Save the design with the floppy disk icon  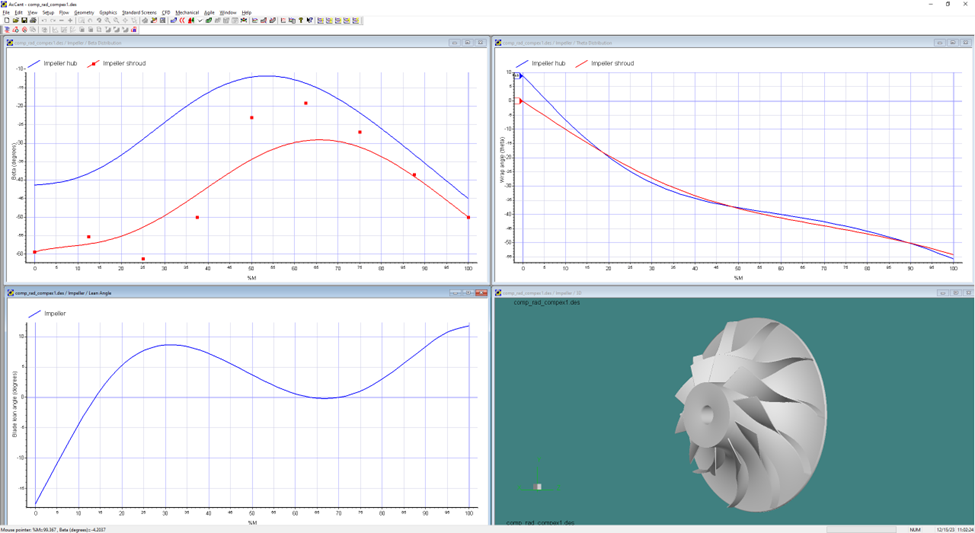click(24, 20)
